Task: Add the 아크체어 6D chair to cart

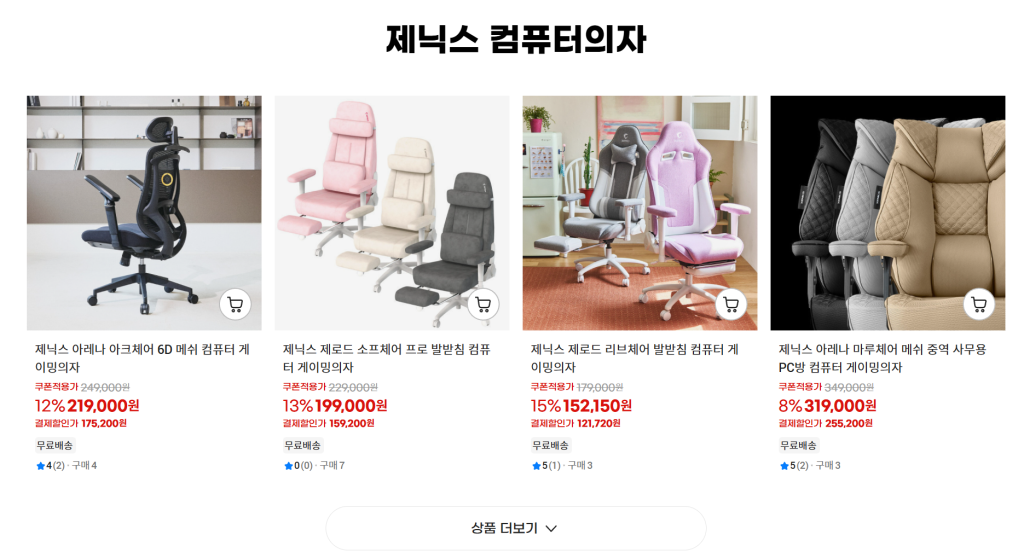Action: point(235,304)
